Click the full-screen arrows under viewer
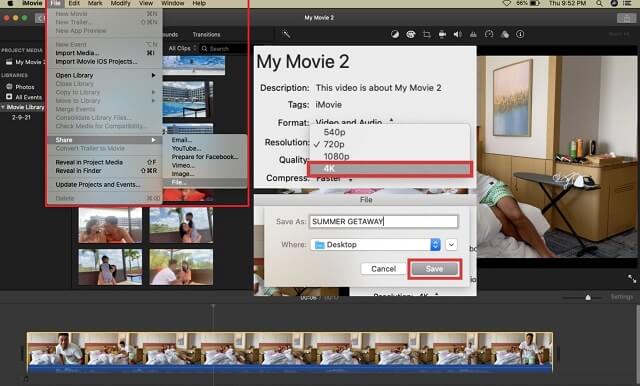The image size is (640, 386). (632, 279)
